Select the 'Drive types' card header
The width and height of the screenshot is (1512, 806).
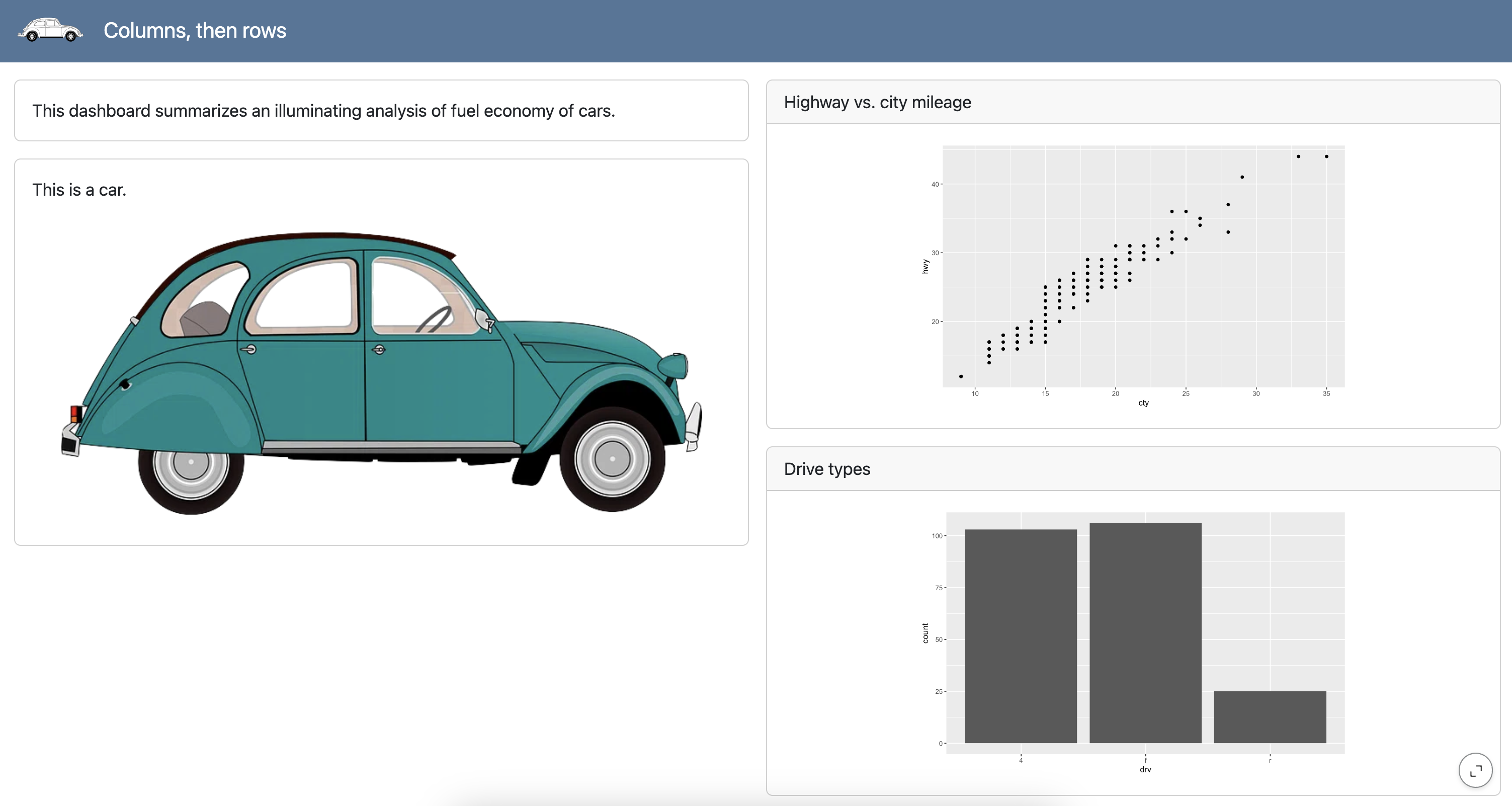click(x=827, y=468)
